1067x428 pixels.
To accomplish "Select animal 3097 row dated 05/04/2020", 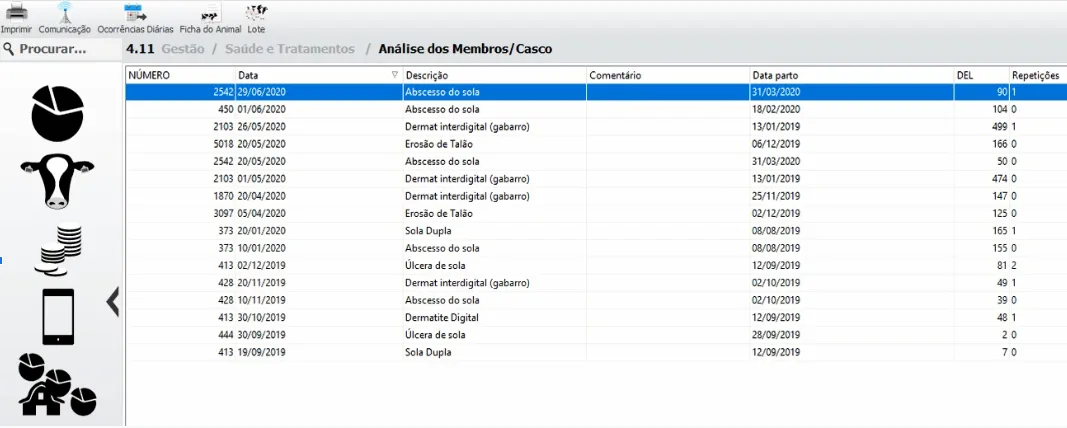I will pyautogui.click(x=596, y=214).
